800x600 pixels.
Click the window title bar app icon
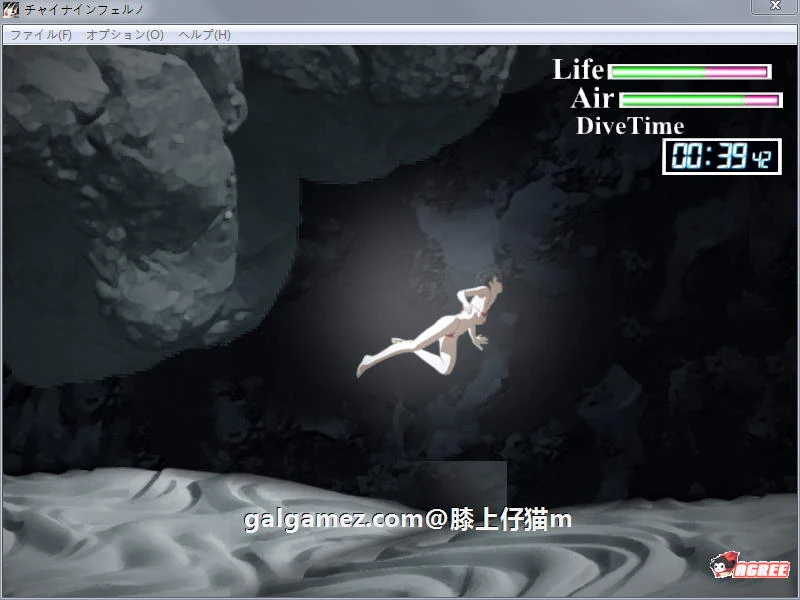pyautogui.click(x=11, y=9)
